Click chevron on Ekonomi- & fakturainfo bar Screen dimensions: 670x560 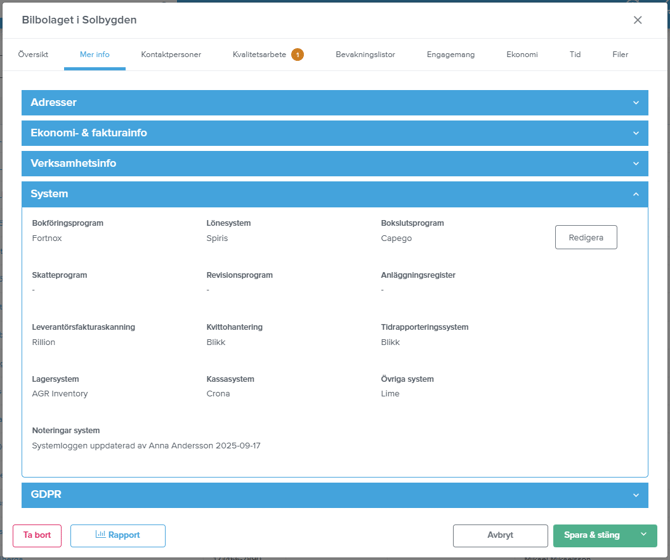point(636,133)
